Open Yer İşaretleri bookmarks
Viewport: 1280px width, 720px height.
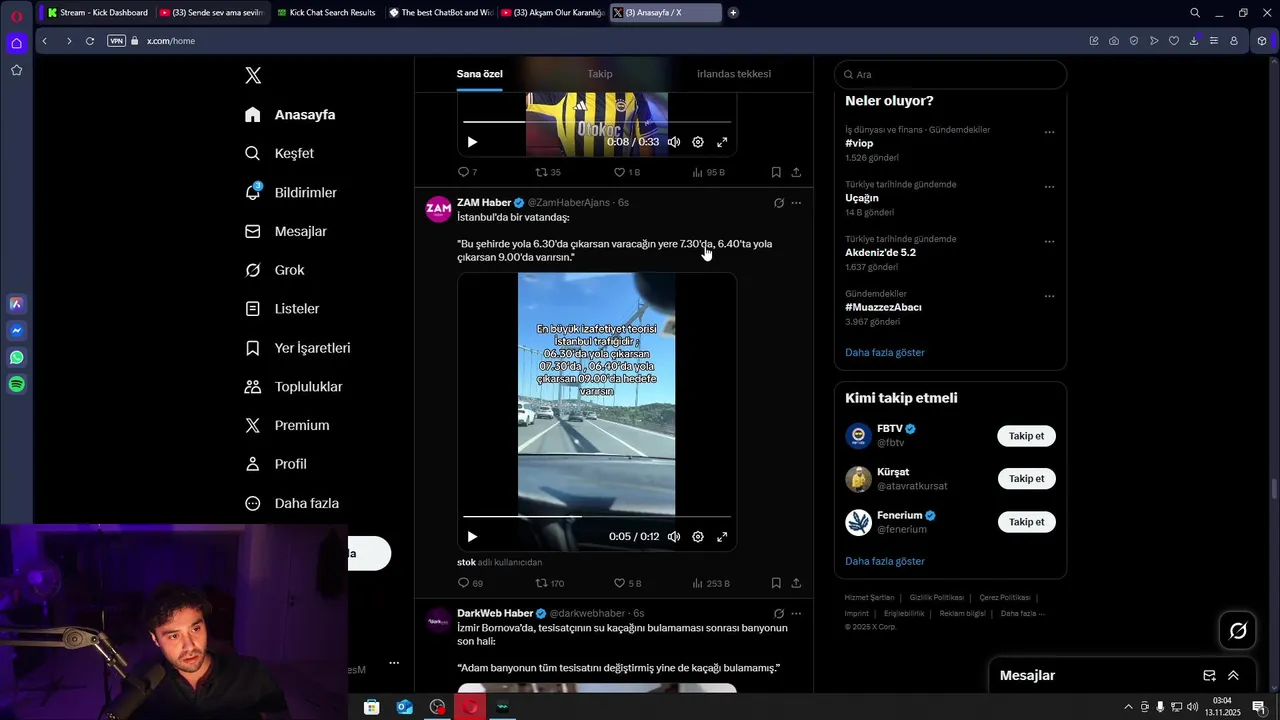coord(298,348)
